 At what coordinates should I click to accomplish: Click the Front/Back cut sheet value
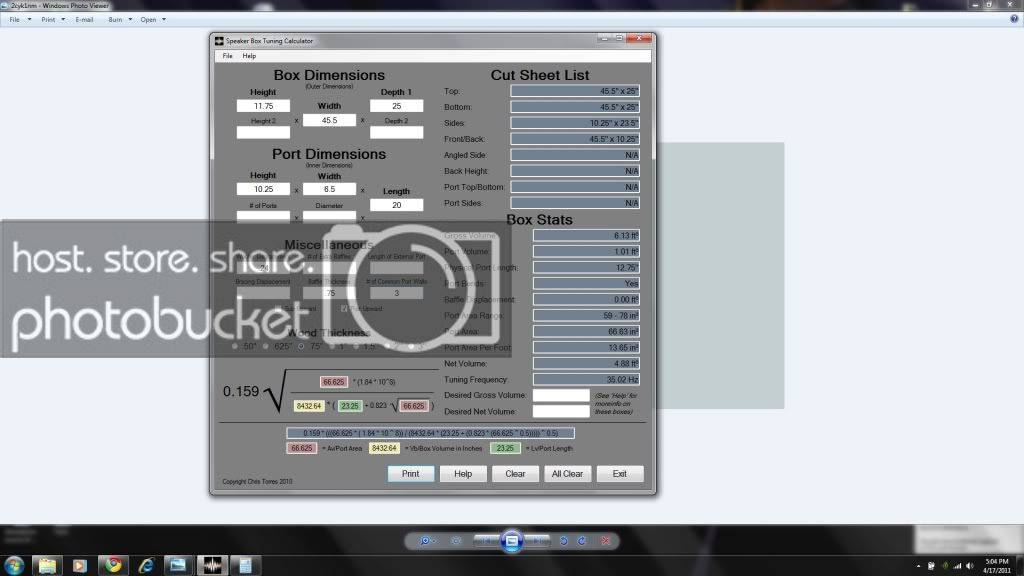[x=575, y=139]
